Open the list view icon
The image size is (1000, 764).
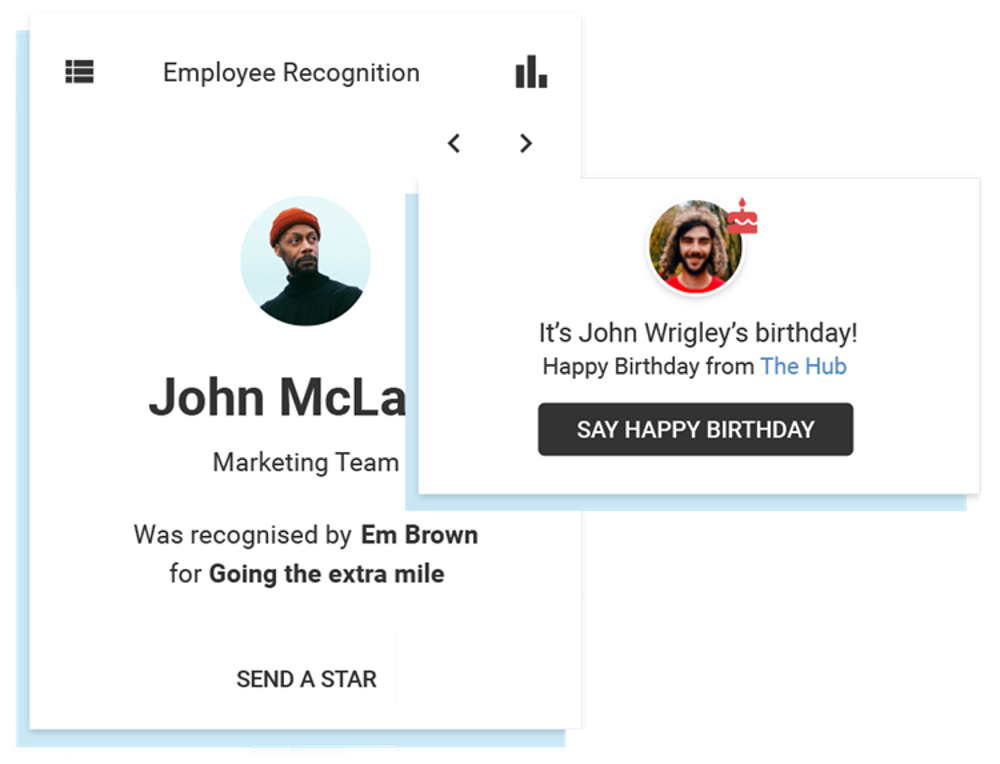[80, 71]
